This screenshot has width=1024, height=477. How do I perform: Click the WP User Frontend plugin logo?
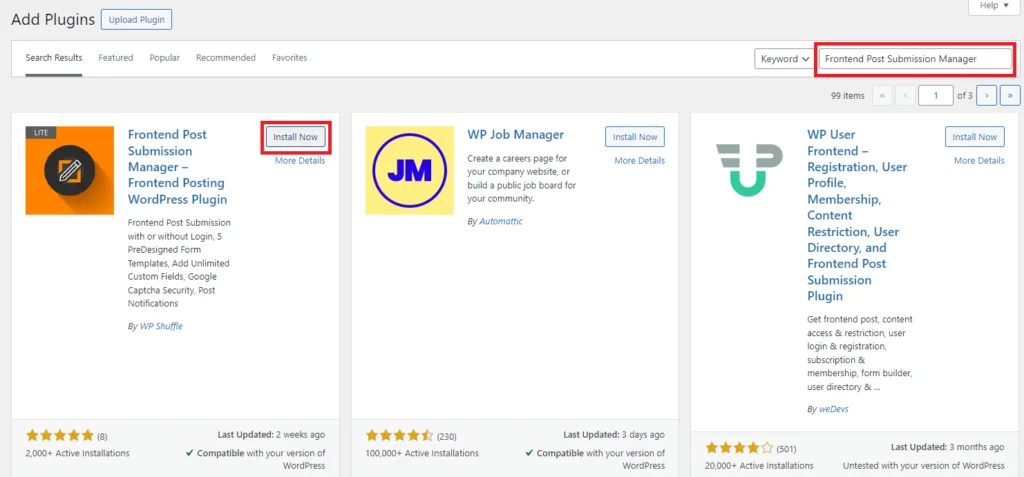749,171
